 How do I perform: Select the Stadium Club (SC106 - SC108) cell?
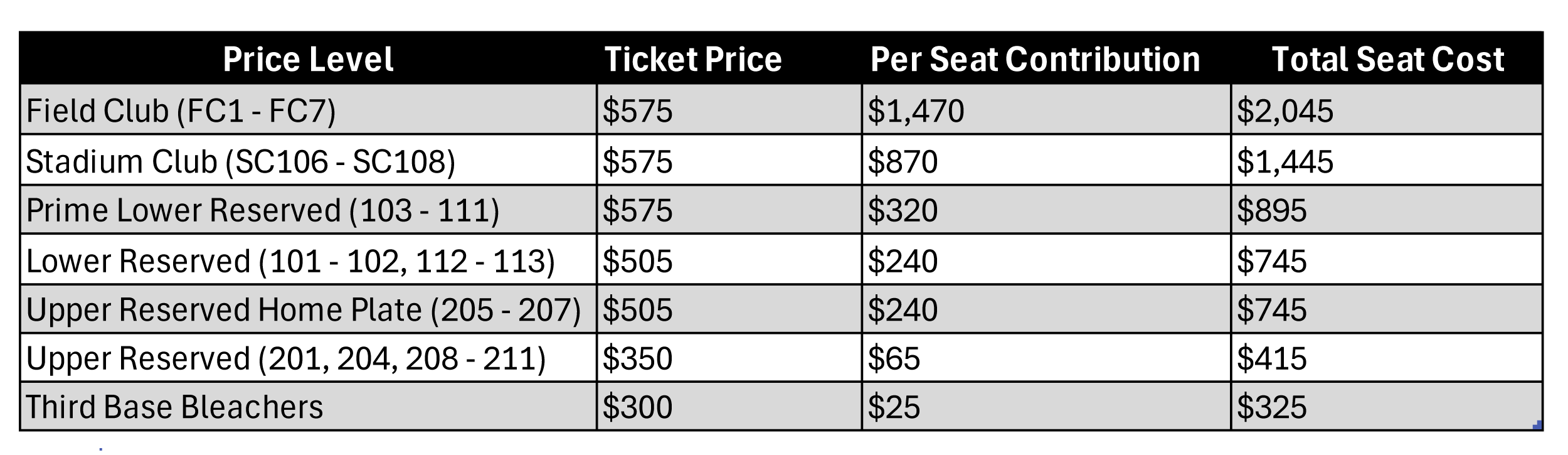pos(241,162)
